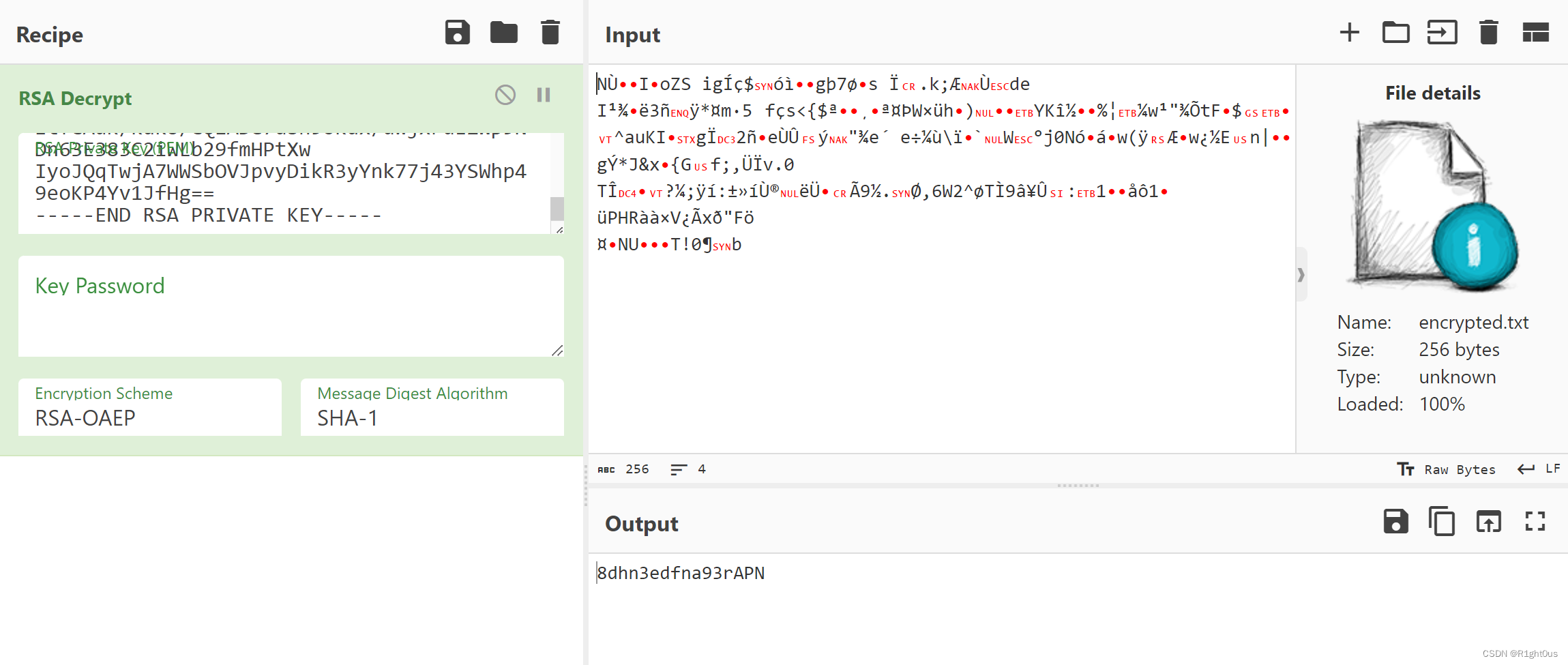Save the output to a file
The width and height of the screenshot is (1568, 665).
pyautogui.click(x=1395, y=522)
